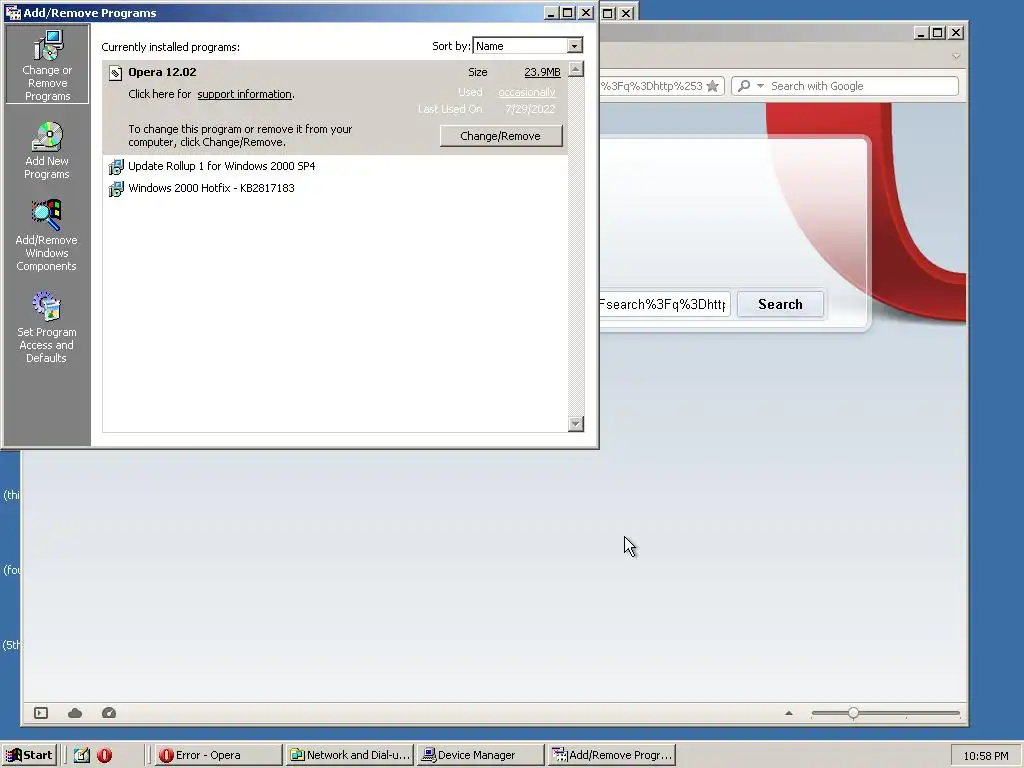Select the Update Rollup 1 entry icon

pos(116,167)
